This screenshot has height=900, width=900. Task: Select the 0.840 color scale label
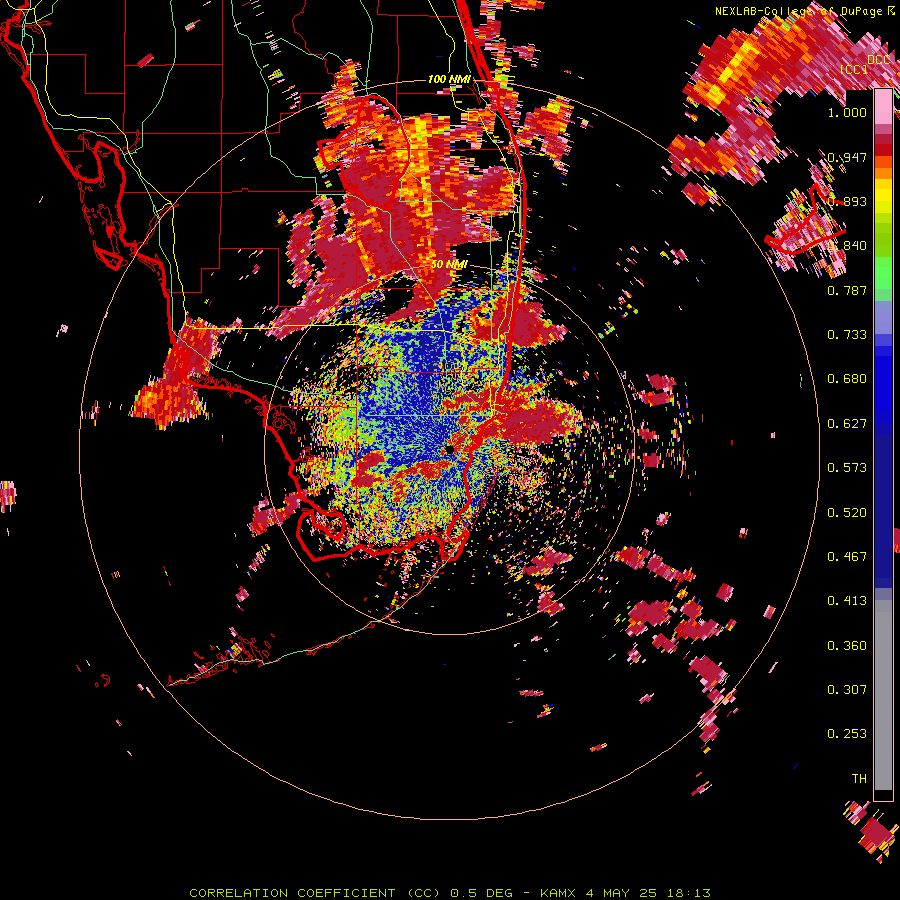click(x=847, y=246)
